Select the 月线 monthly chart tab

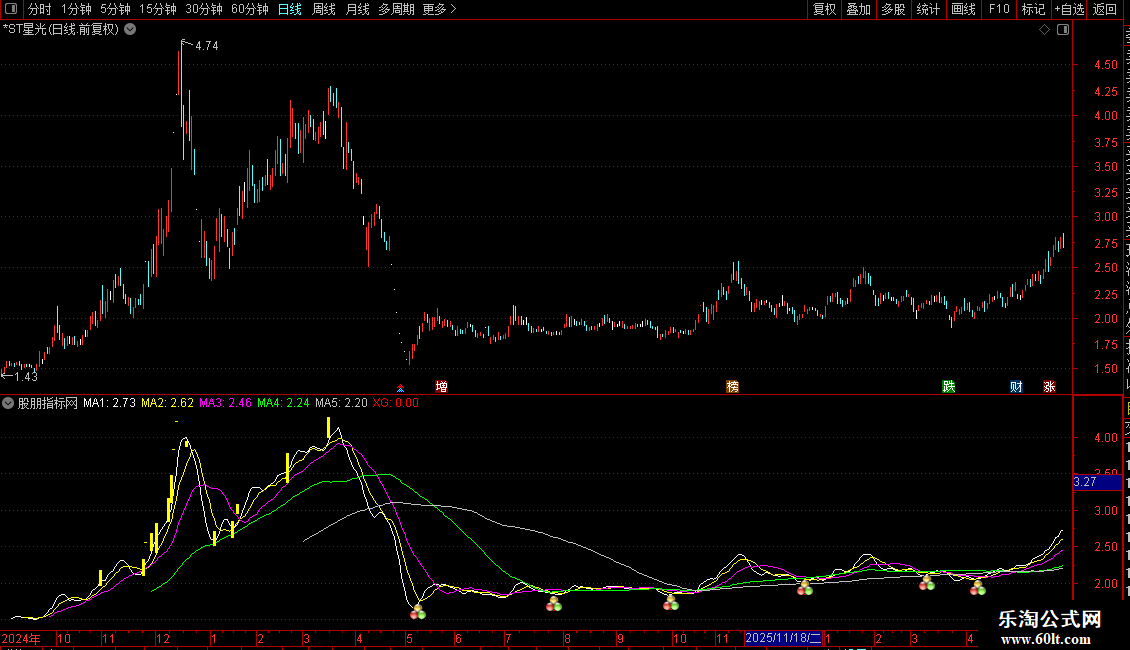coord(357,9)
